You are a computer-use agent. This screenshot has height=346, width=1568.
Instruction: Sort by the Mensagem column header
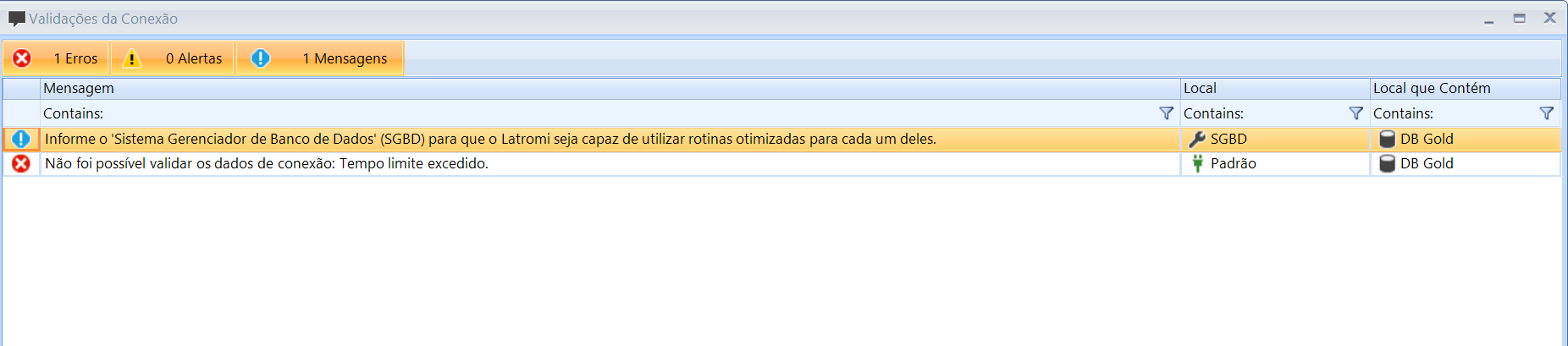click(x=593, y=88)
